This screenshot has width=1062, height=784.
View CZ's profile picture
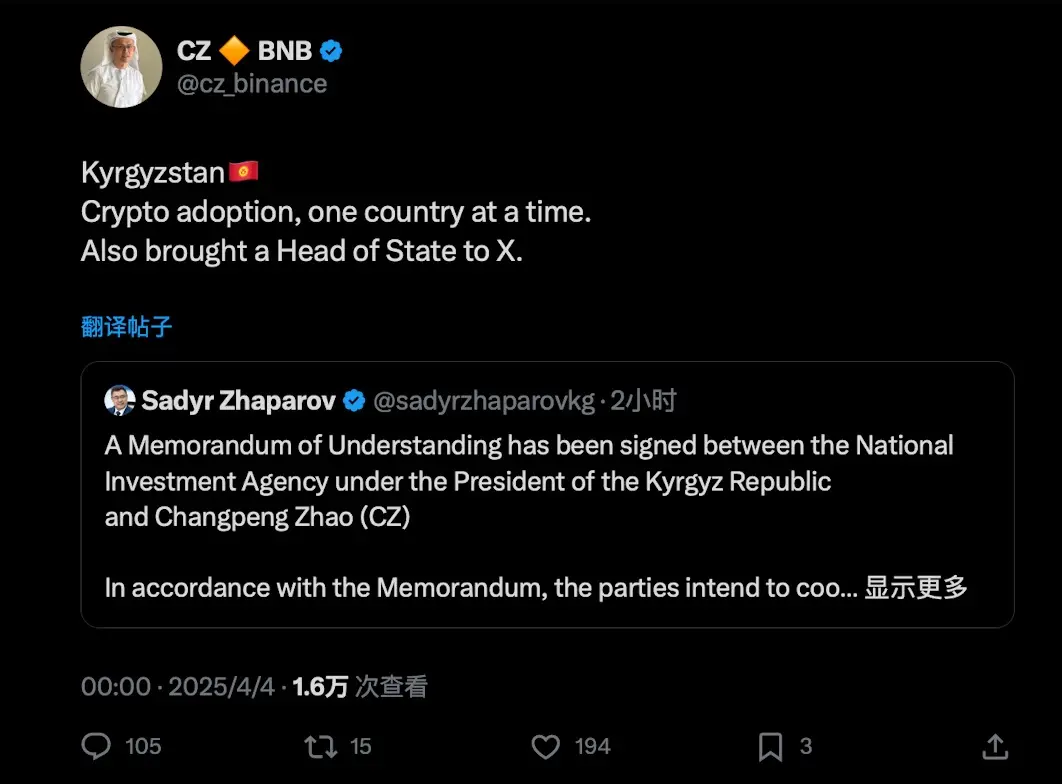tap(121, 67)
